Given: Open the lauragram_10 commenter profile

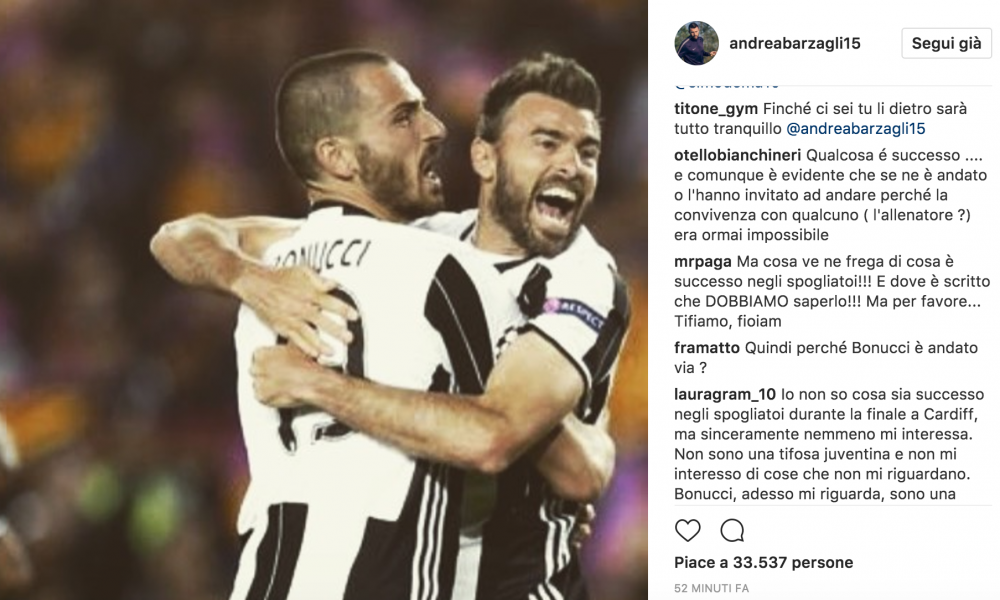Looking at the screenshot, I should click(x=725, y=395).
